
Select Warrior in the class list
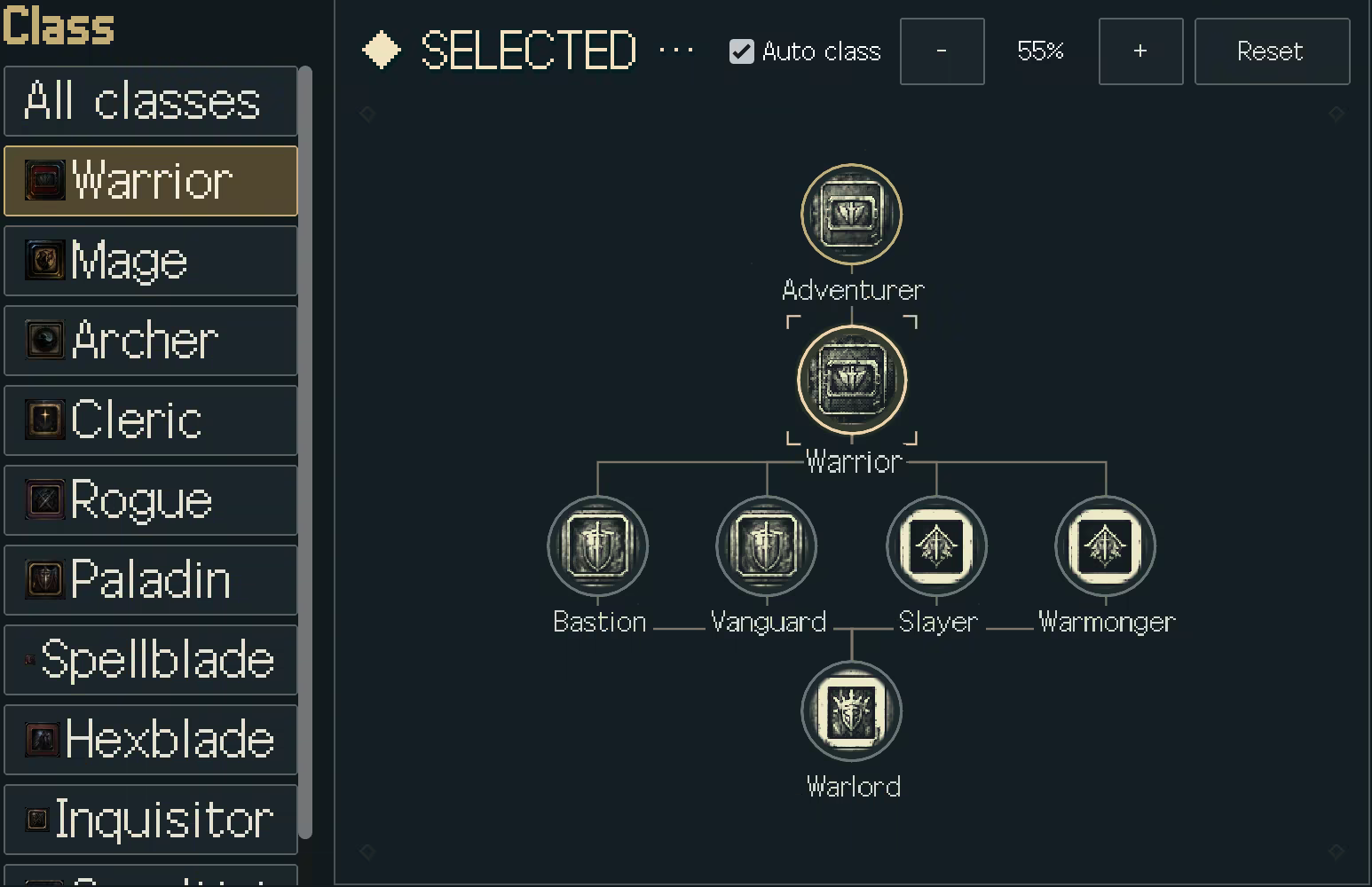pos(151,181)
